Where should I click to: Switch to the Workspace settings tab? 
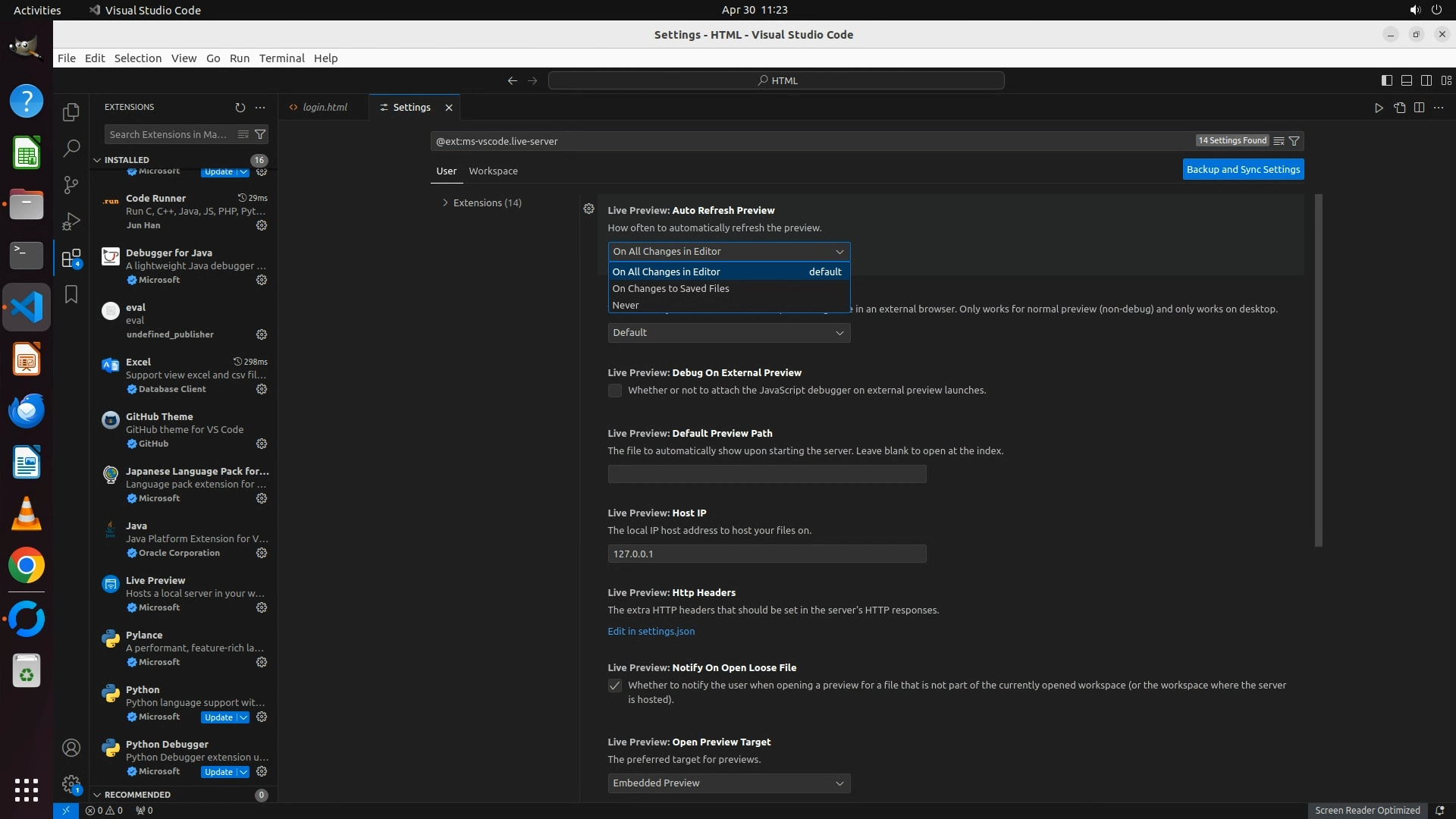493,171
